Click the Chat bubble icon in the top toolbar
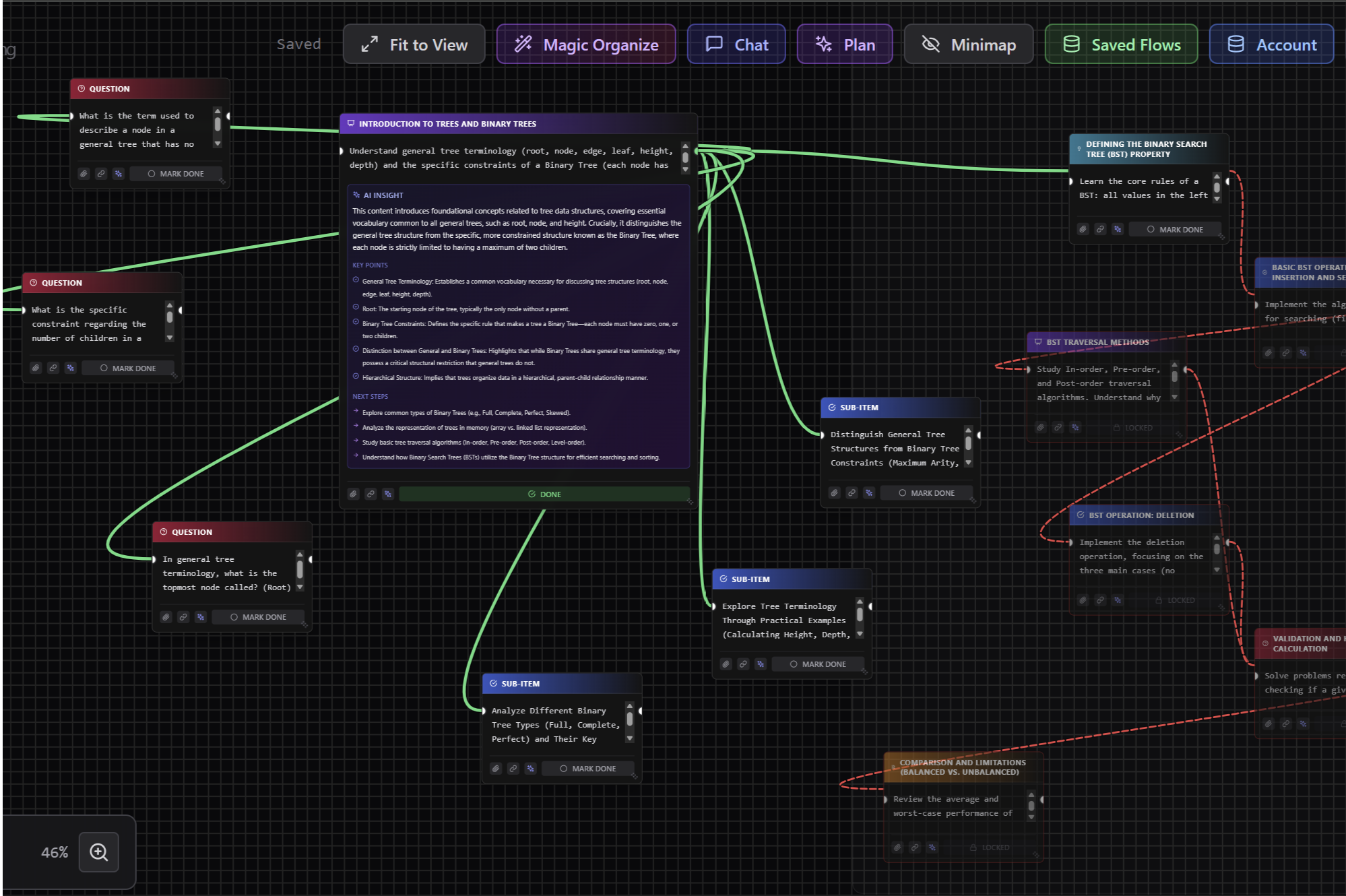 point(712,44)
